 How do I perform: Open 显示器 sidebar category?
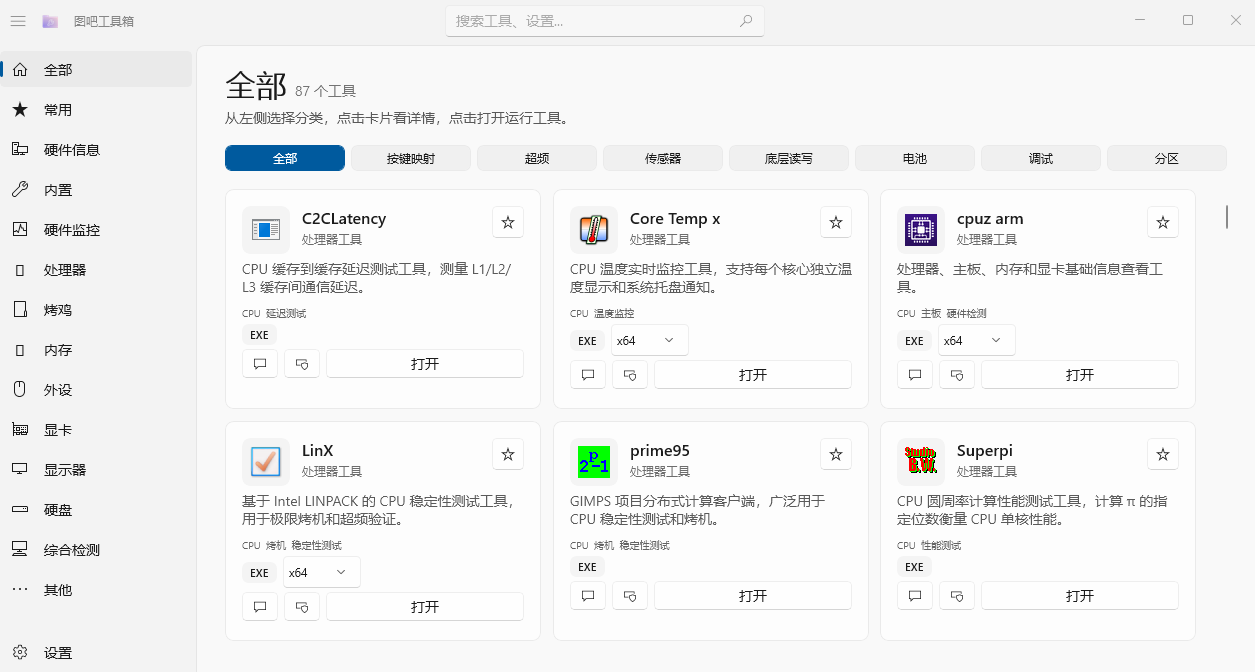tap(96, 470)
